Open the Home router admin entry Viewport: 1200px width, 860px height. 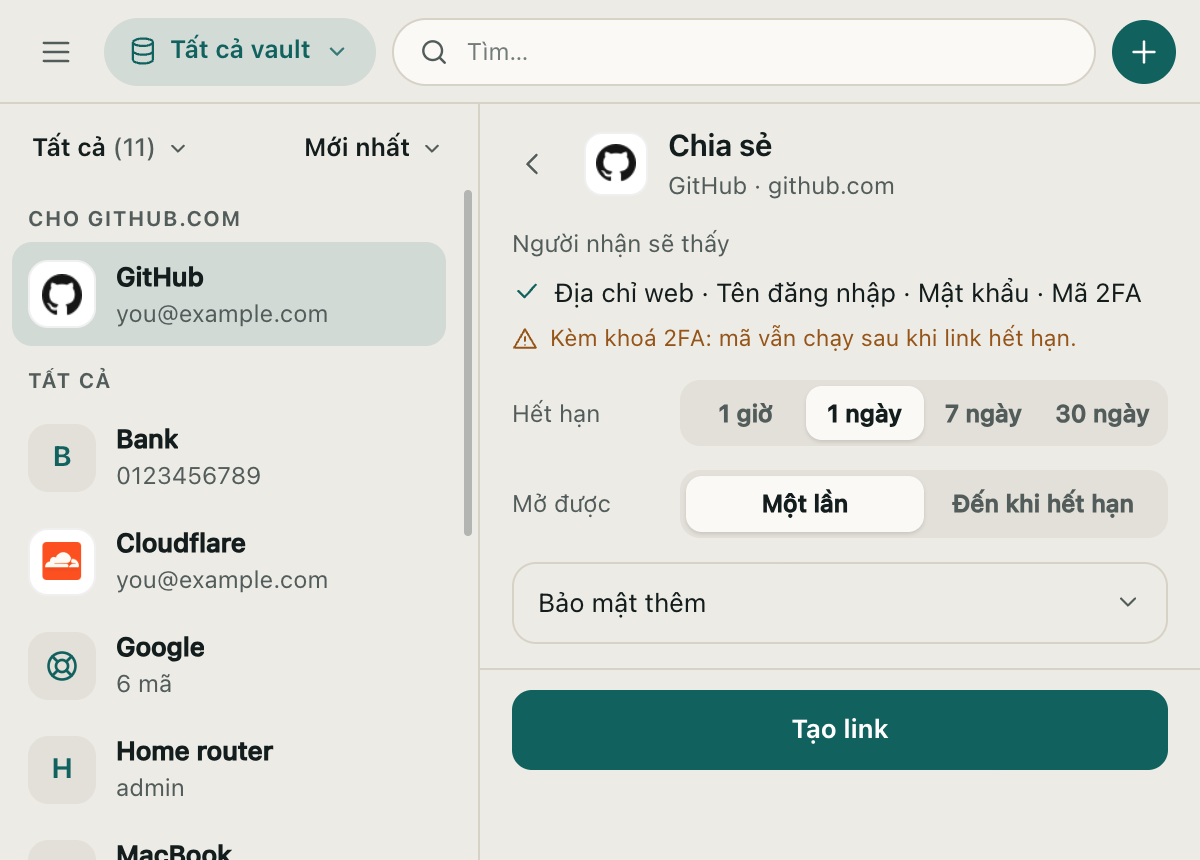[x=229, y=770]
